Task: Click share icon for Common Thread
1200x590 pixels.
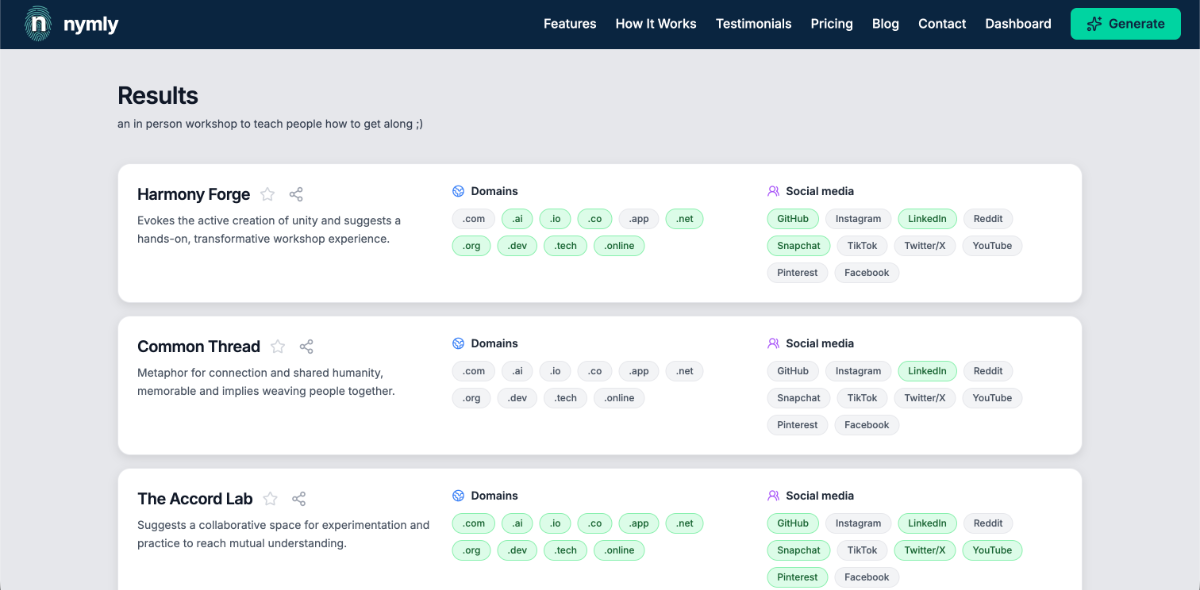Action: [x=307, y=347]
